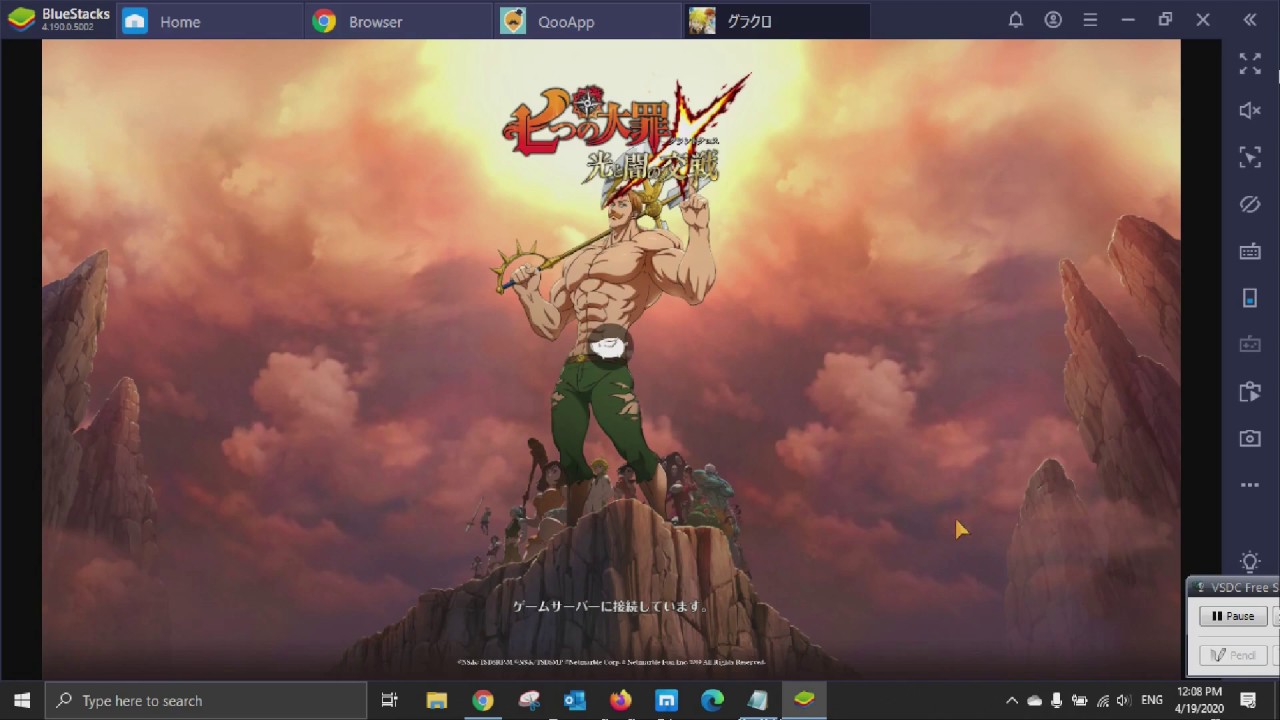Pause recording in VSDC window
Viewport: 1280px width, 720px height.
1233,616
